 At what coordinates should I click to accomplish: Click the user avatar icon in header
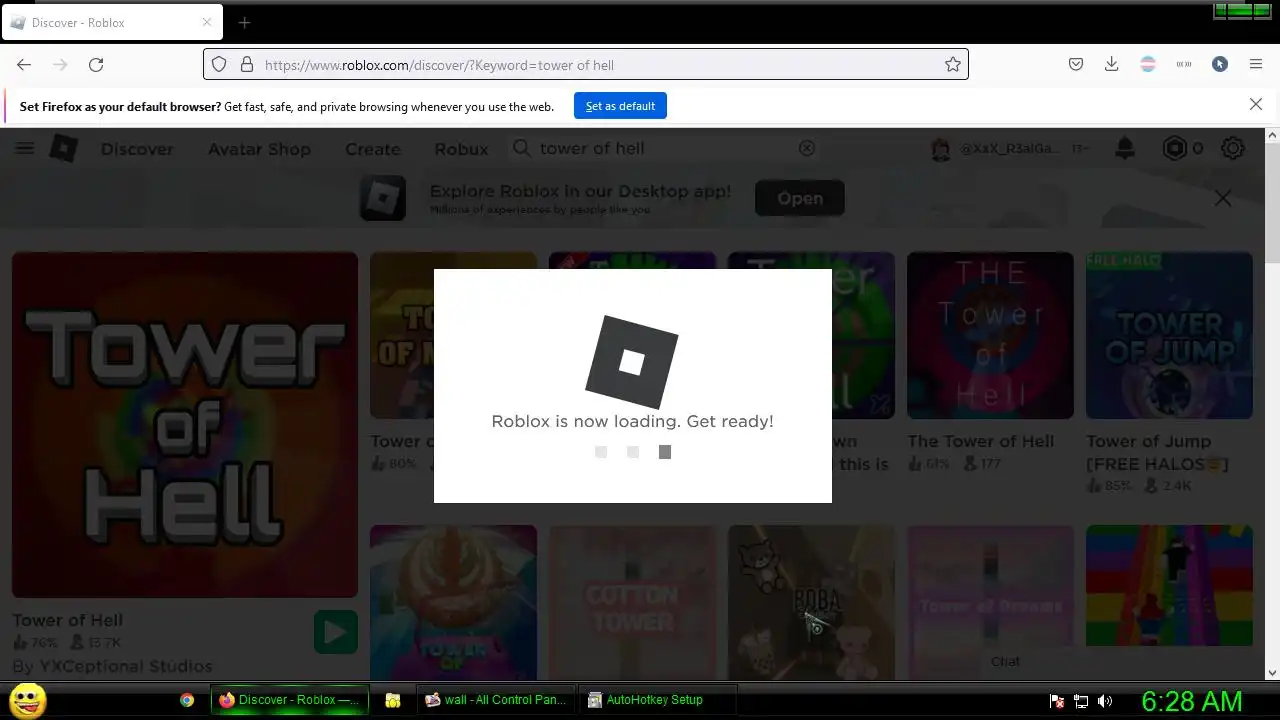point(940,149)
